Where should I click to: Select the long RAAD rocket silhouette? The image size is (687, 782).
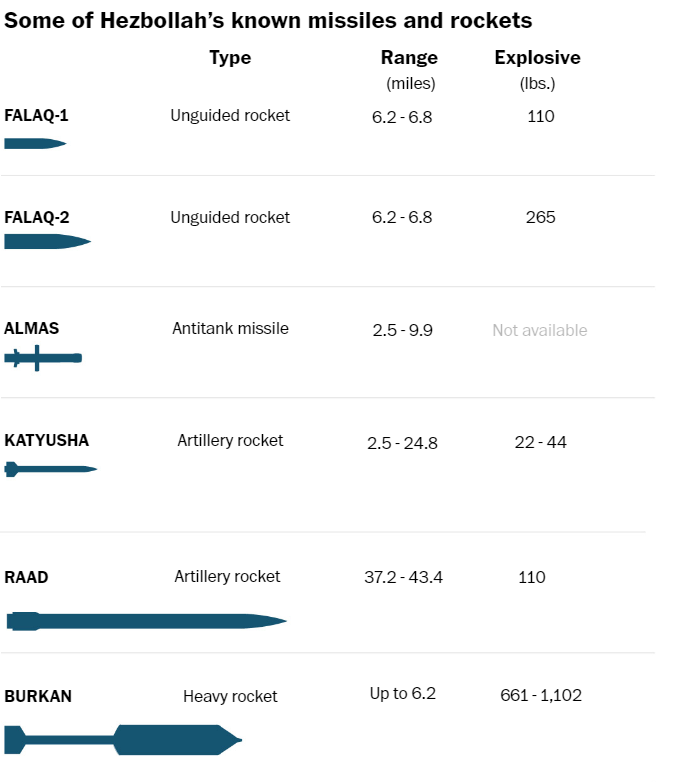click(147, 621)
